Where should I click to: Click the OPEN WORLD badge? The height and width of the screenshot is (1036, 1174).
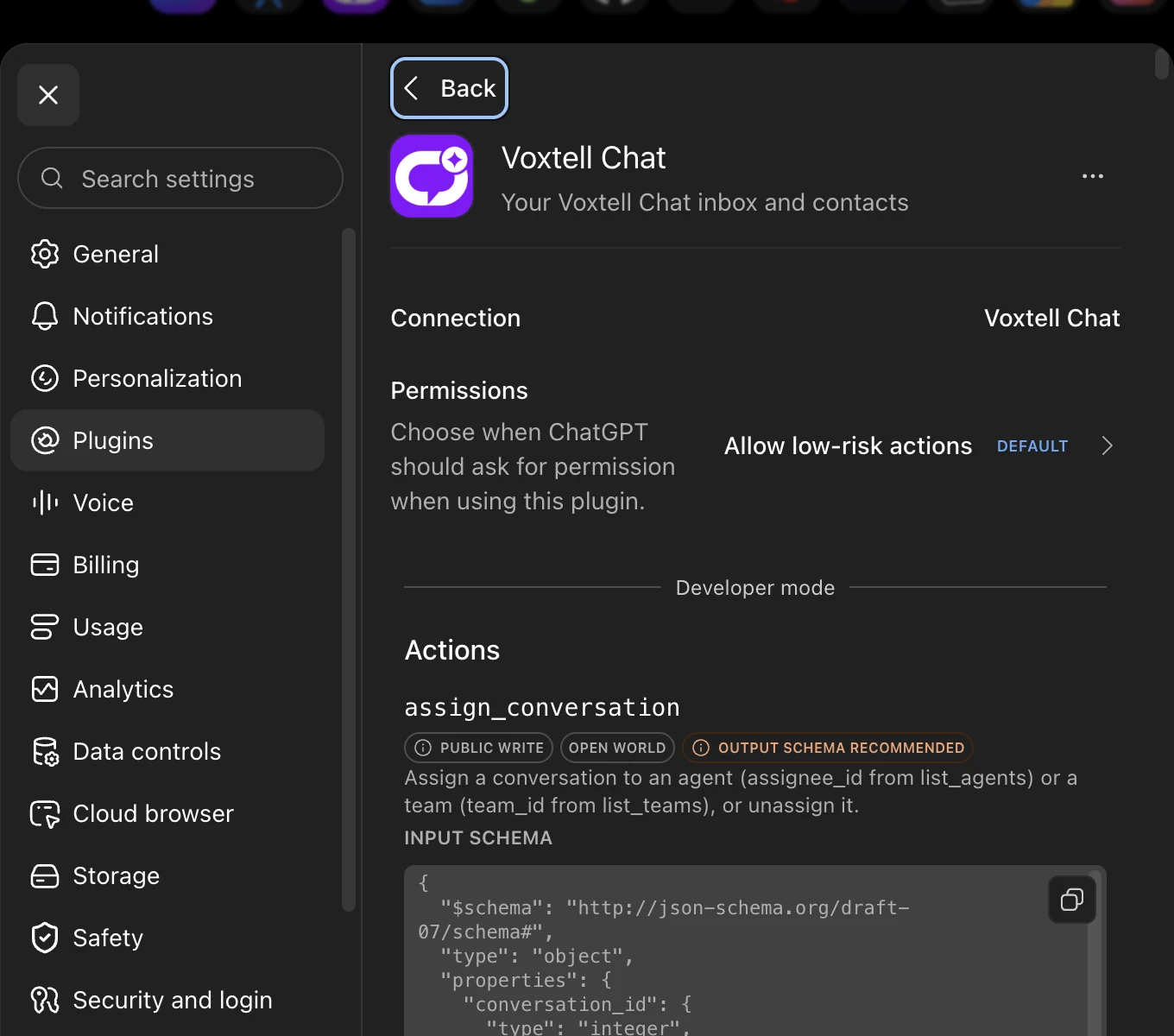pyautogui.click(x=617, y=748)
